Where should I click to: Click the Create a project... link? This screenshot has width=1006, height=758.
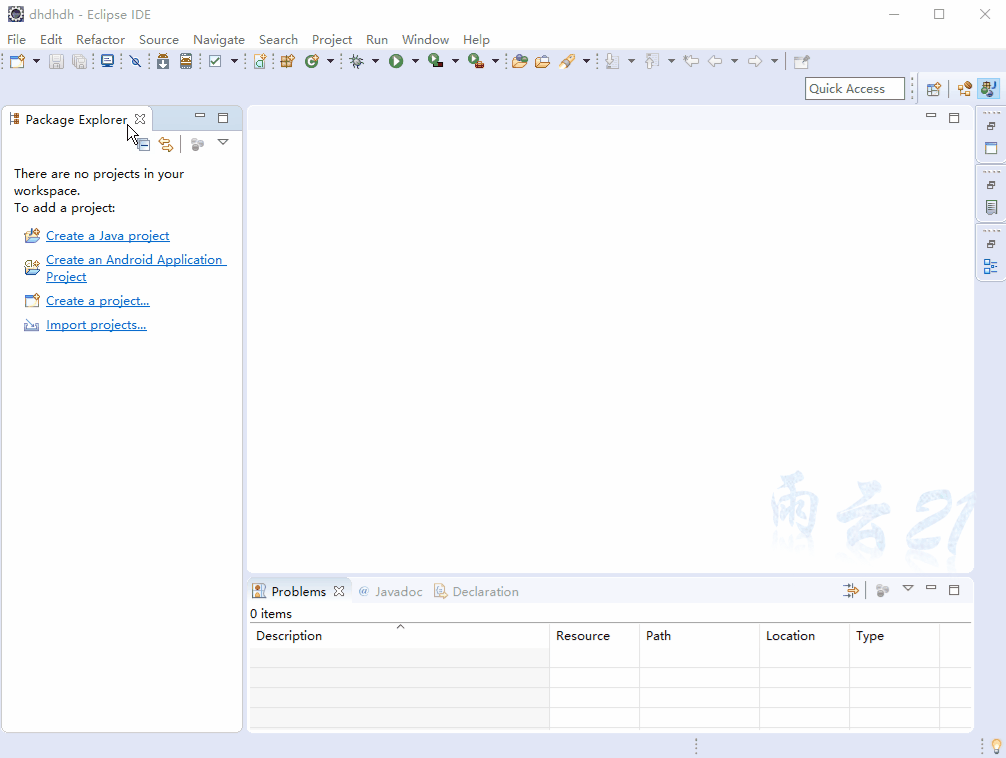98,300
